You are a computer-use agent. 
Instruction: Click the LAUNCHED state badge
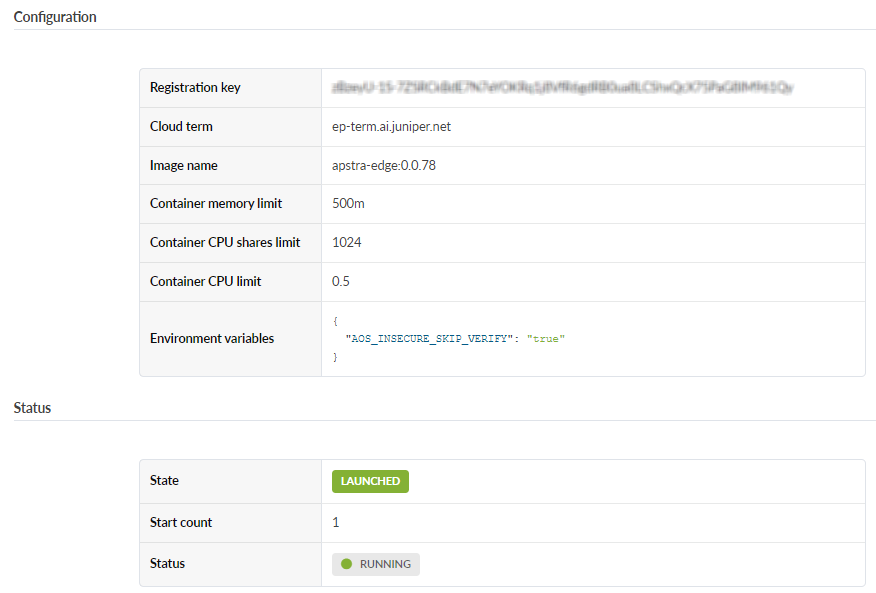point(370,481)
